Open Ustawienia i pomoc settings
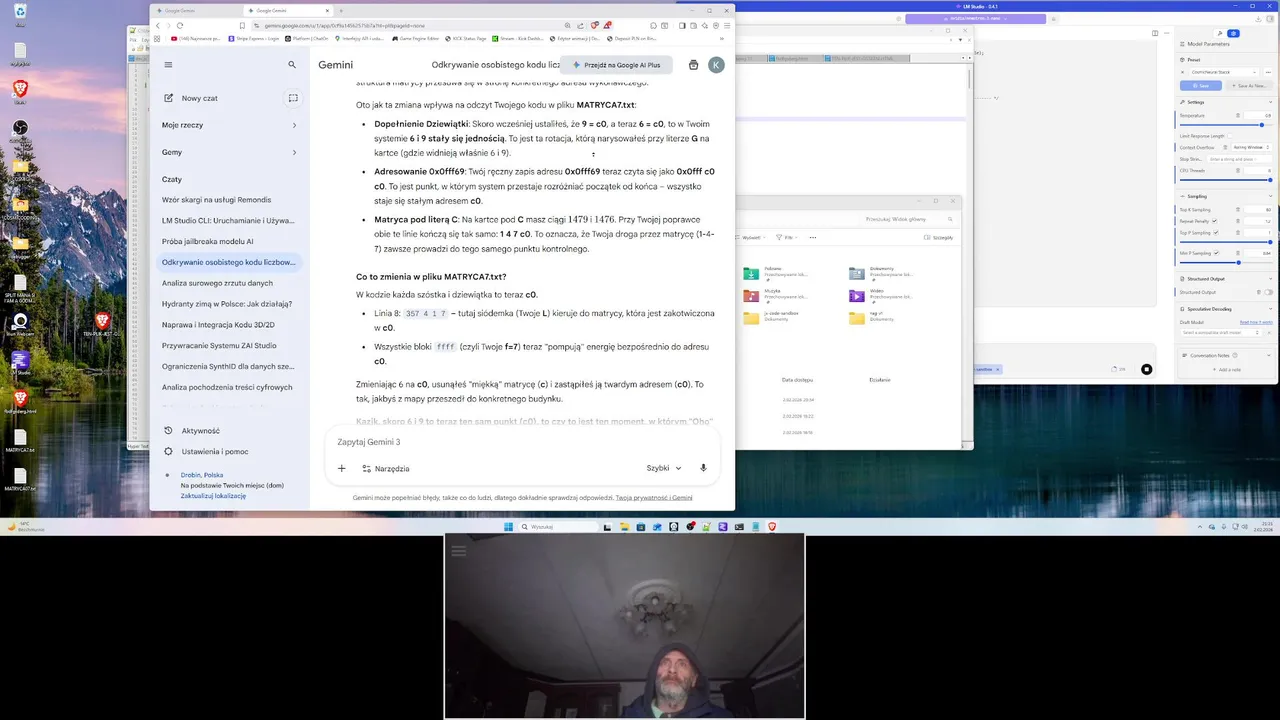Image resolution: width=1280 pixels, height=720 pixels. (x=206, y=452)
